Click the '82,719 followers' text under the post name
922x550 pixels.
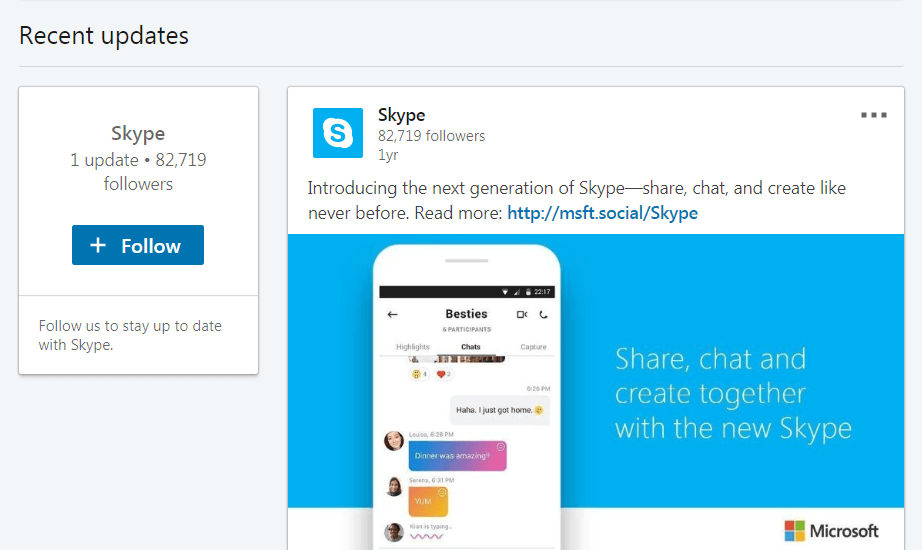(x=431, y=136)
